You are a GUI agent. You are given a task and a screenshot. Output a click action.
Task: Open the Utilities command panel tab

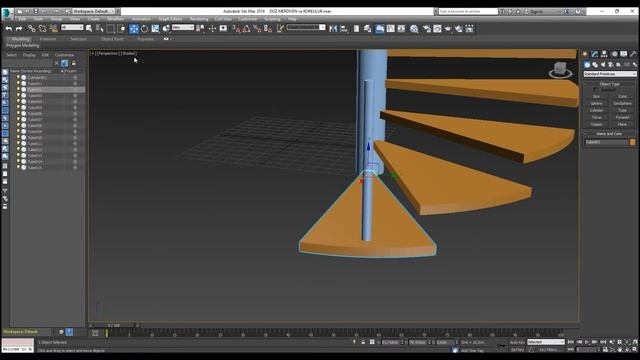[633, 54]
